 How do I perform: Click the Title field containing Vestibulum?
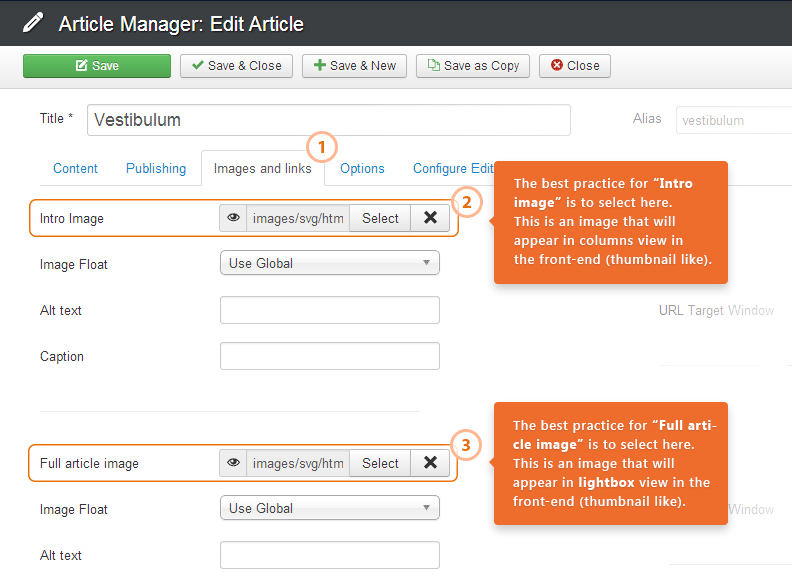click(x=328, y=120)
